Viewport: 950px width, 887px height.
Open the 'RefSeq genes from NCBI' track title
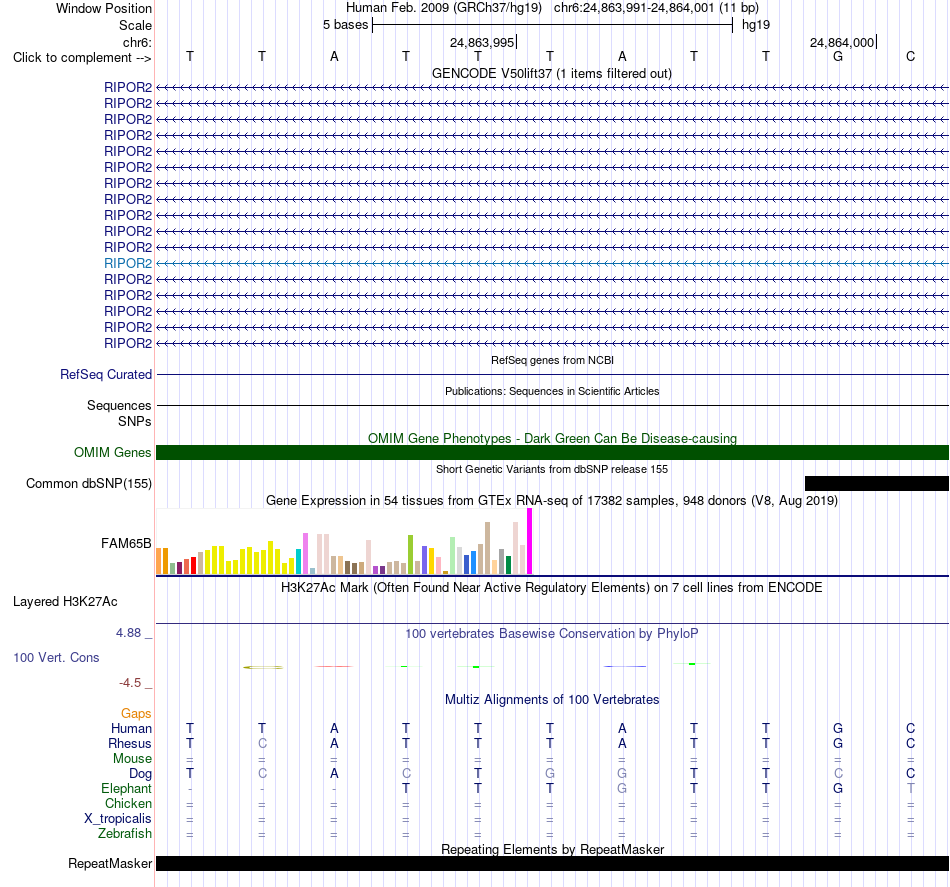tap(552, 360)
